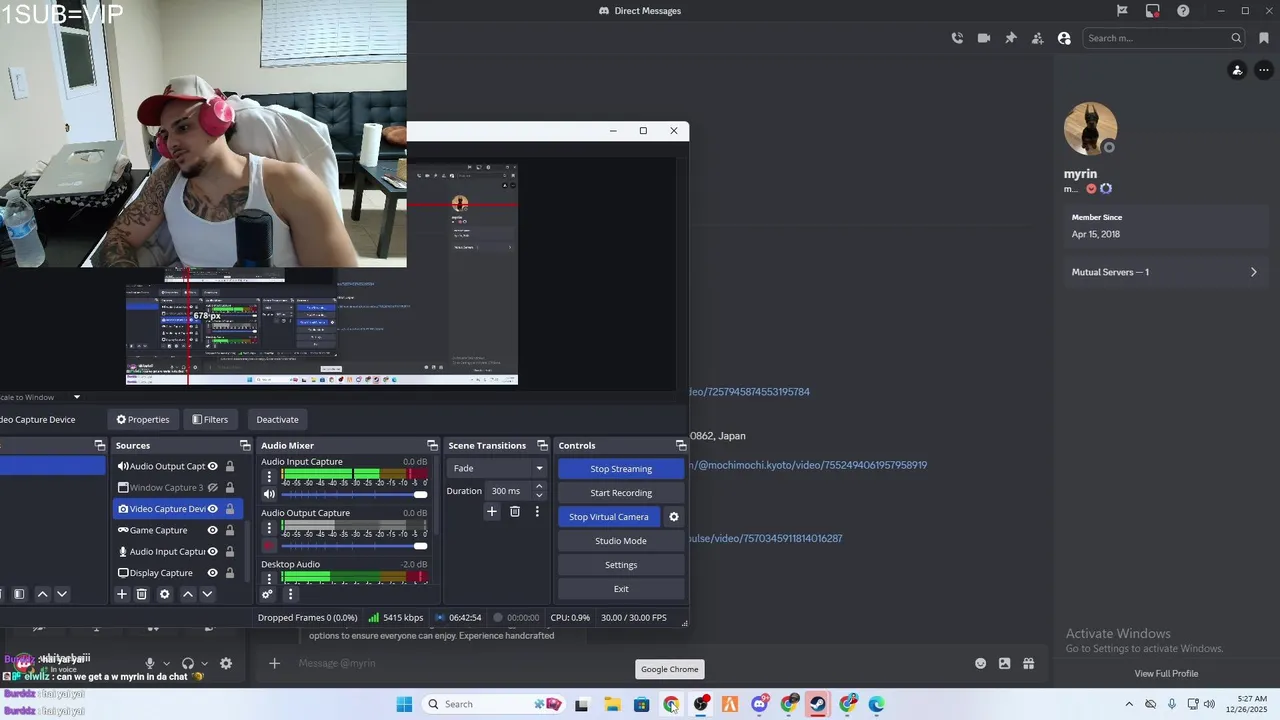Screen dimensions: 1280x720
Task: Stop the OBS virtual camera
Action: (x=609, y=517)
